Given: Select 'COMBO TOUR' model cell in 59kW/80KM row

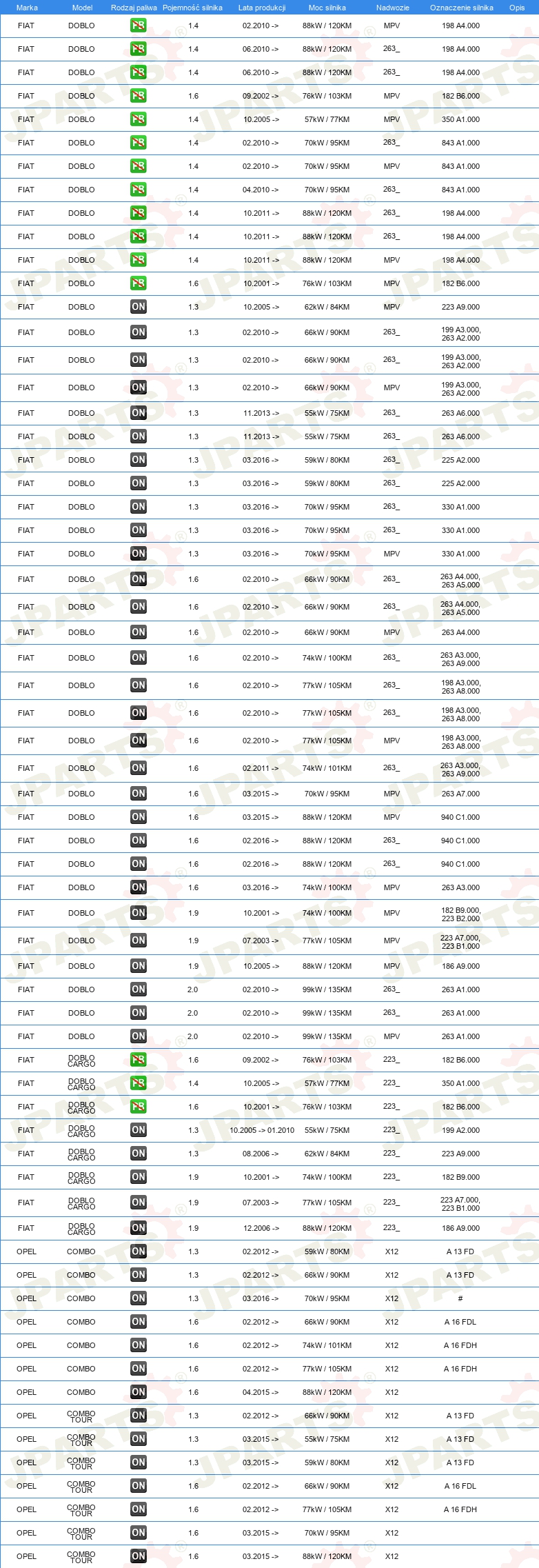Looking at the screenshot, I should [81, 1463].
